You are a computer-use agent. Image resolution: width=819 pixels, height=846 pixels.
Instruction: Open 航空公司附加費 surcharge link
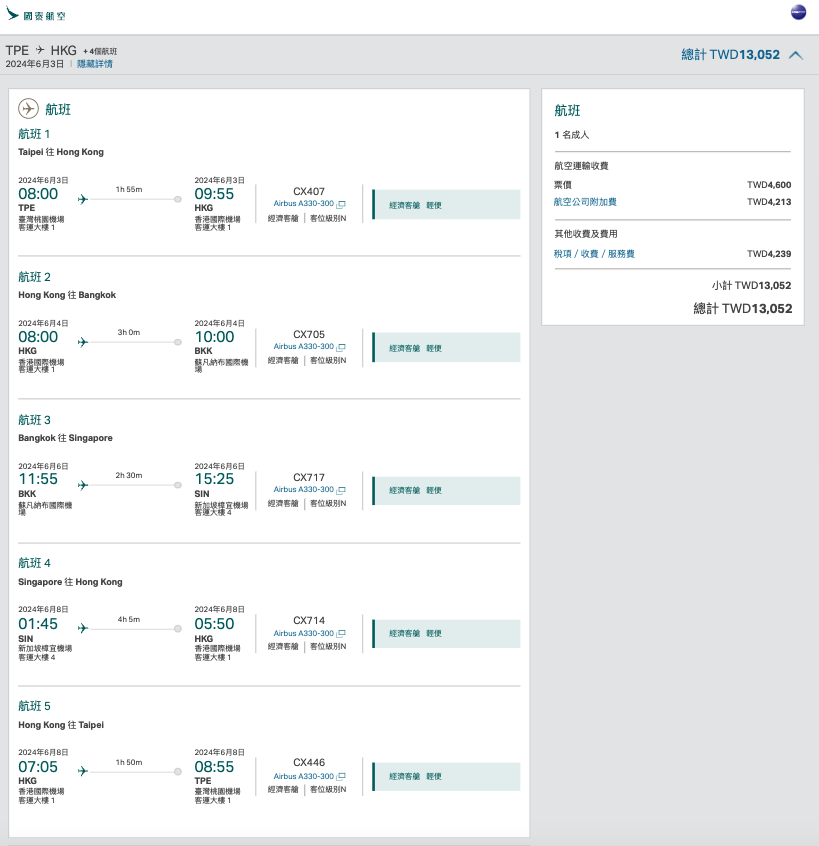[585, 202]
